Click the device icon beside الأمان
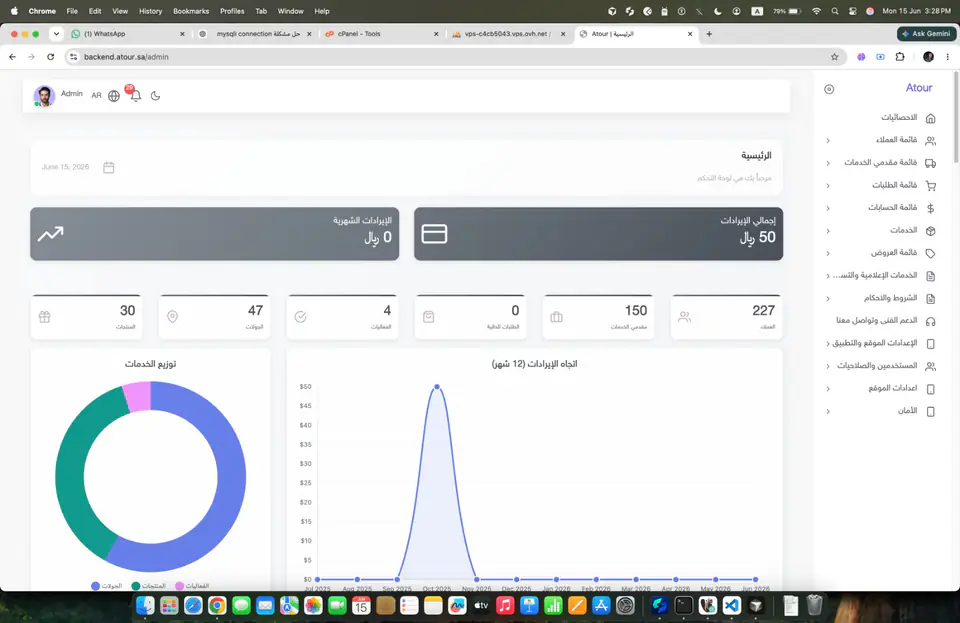 [x=930, y=411]
